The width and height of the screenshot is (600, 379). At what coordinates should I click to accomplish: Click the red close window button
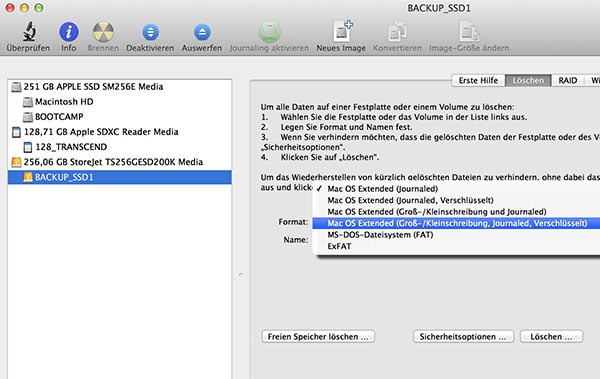pos(10,8)
